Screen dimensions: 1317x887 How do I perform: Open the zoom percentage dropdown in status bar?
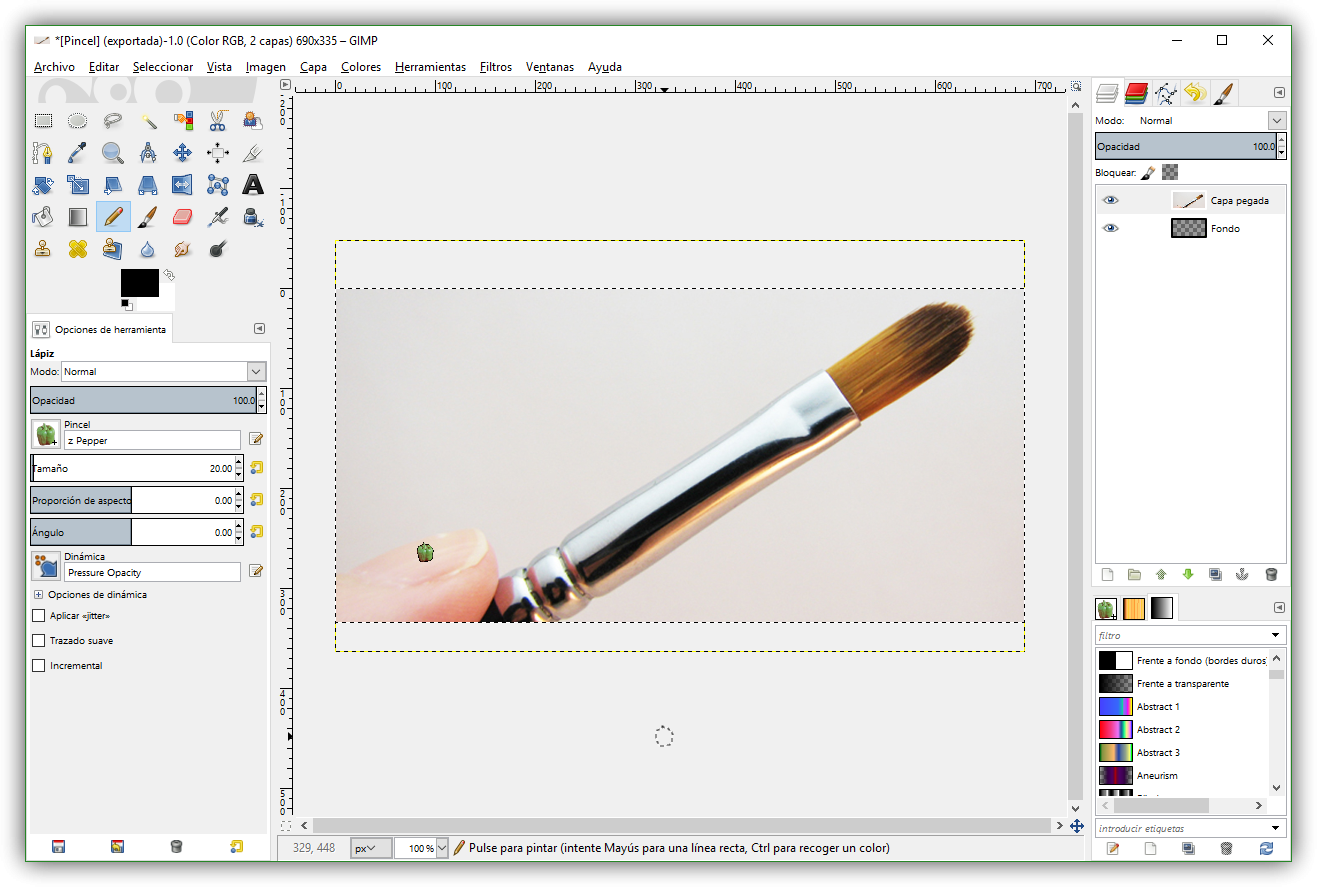point(441,848)
